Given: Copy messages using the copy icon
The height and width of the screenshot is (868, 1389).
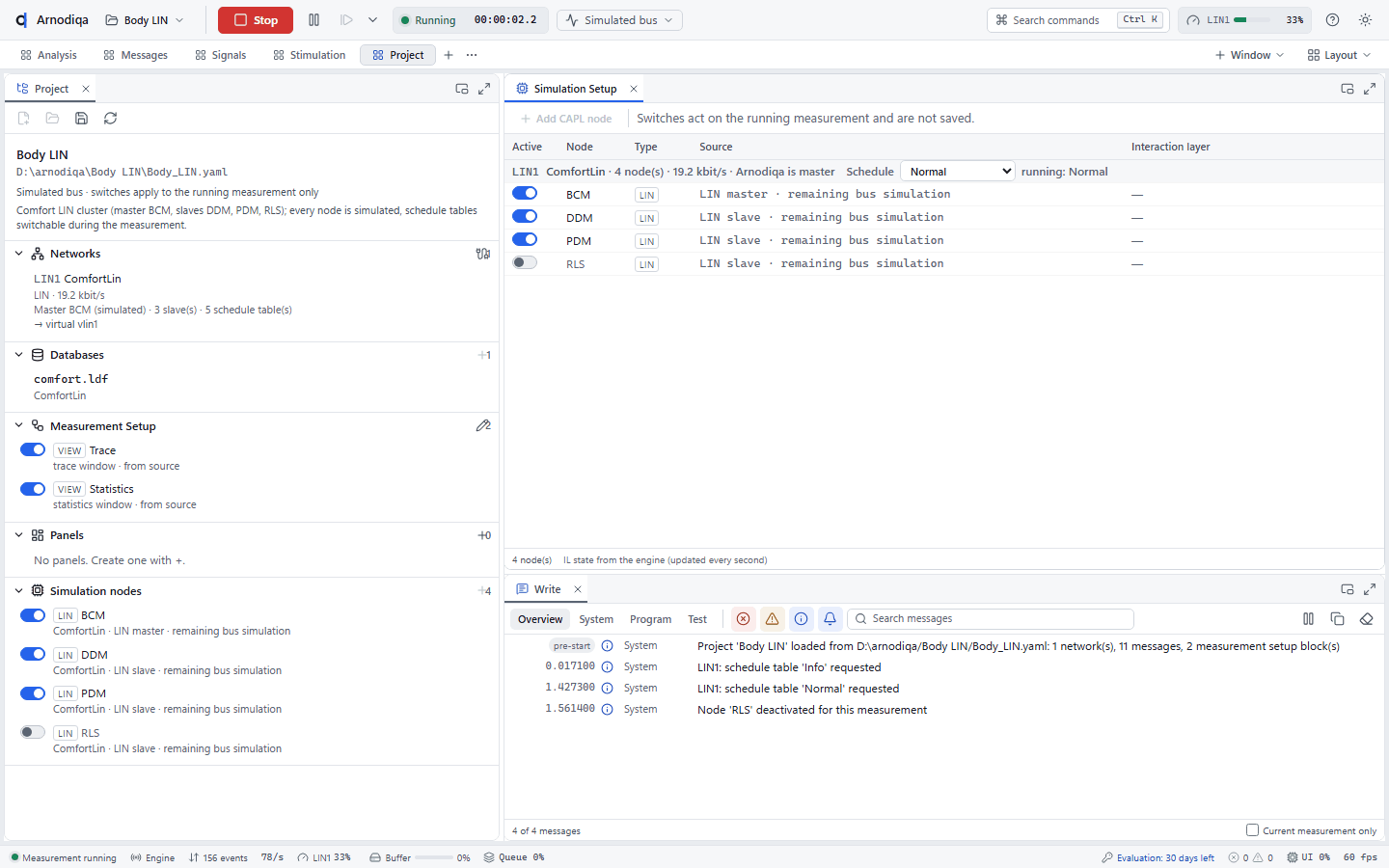Looking at the screenshot, I should (x=1337, y=619).
